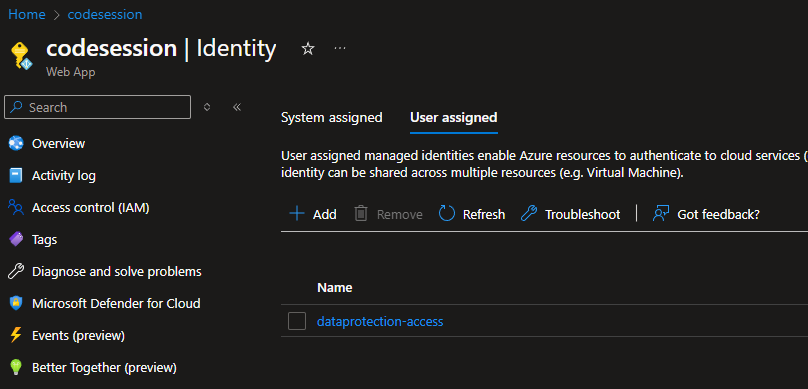Collapse the sidebar with double chevron

237,107
